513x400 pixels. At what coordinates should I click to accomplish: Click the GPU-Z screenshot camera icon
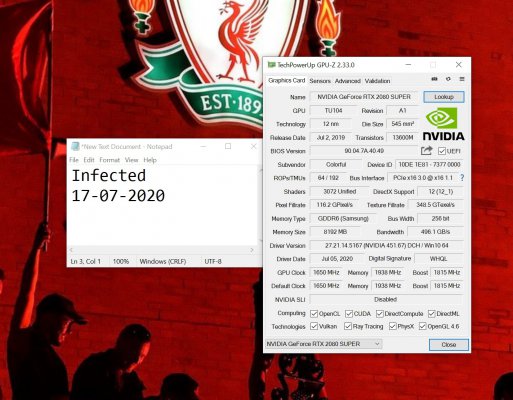[434, 79]
